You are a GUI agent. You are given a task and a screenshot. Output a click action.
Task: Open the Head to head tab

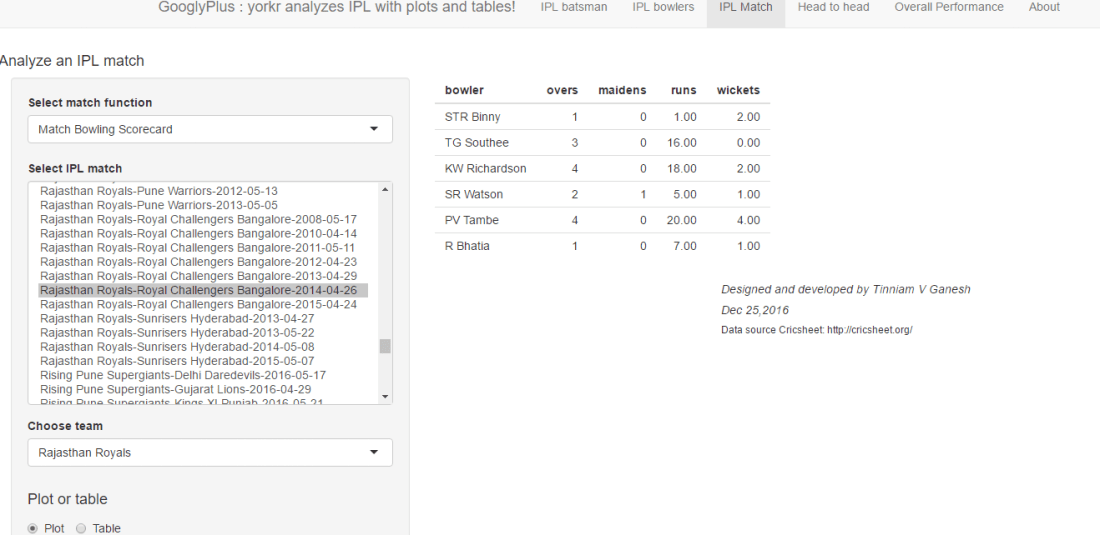coord(833,7)
